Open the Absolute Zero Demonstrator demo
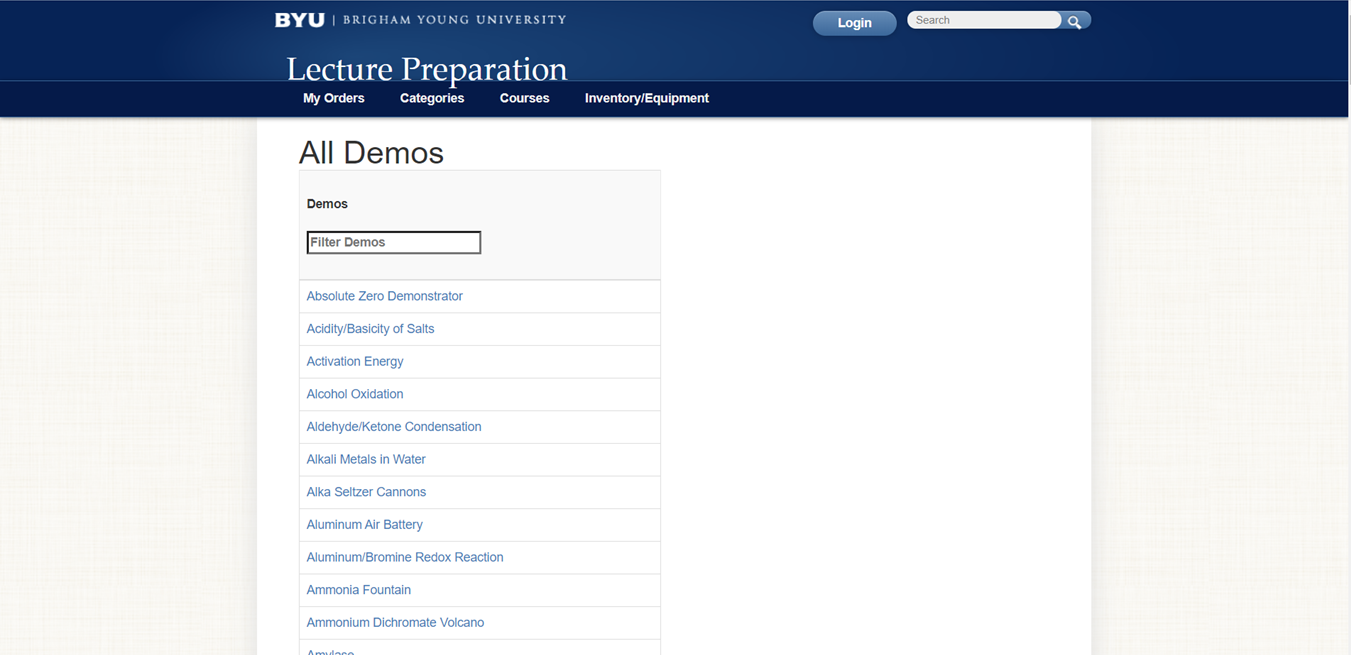Image resolution: width=1351 pixels, height=655 pixels. coord(384,296)
